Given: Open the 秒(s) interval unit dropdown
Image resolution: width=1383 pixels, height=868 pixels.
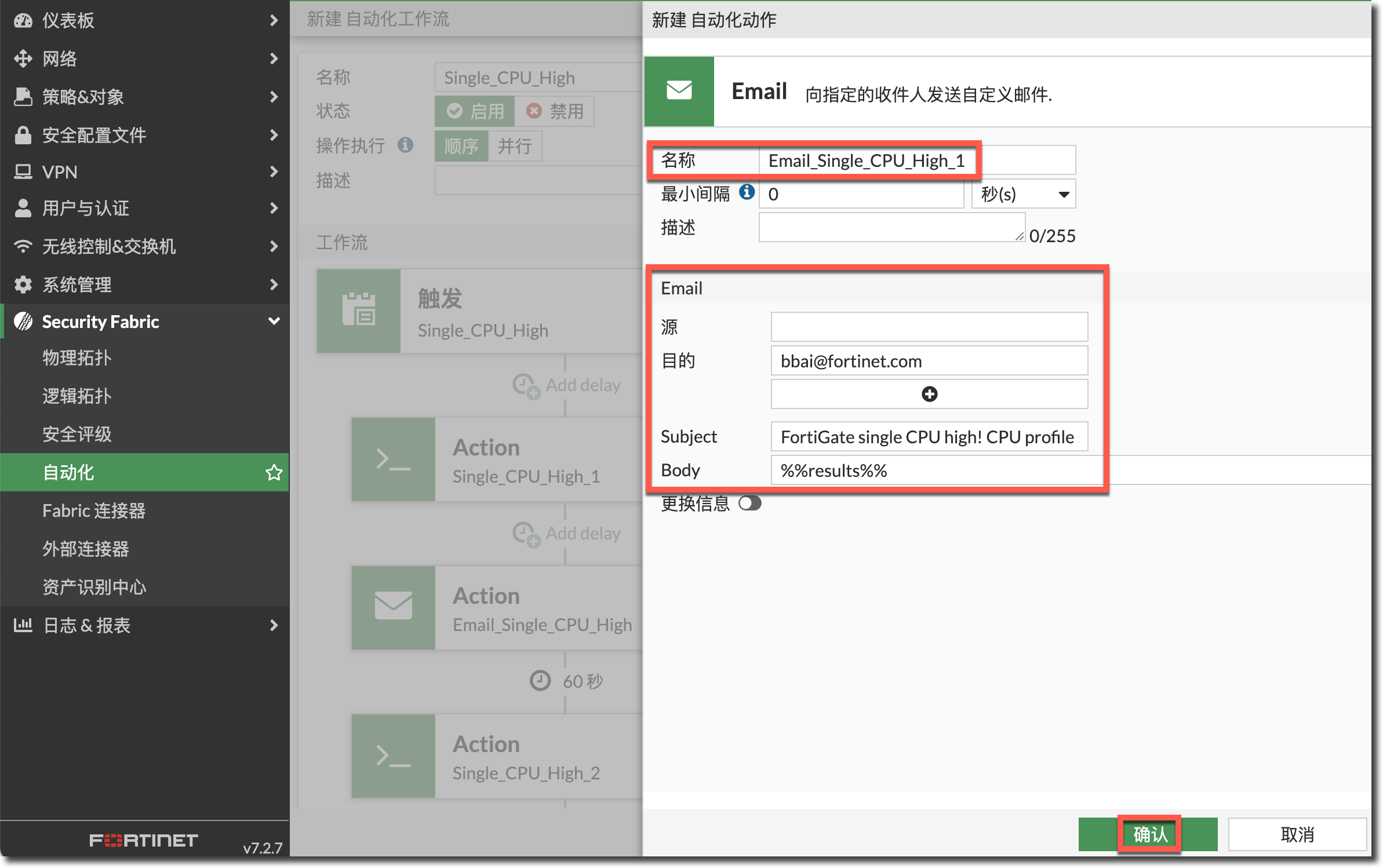Looking at the screenshot, I should (x=1024, y=194).
